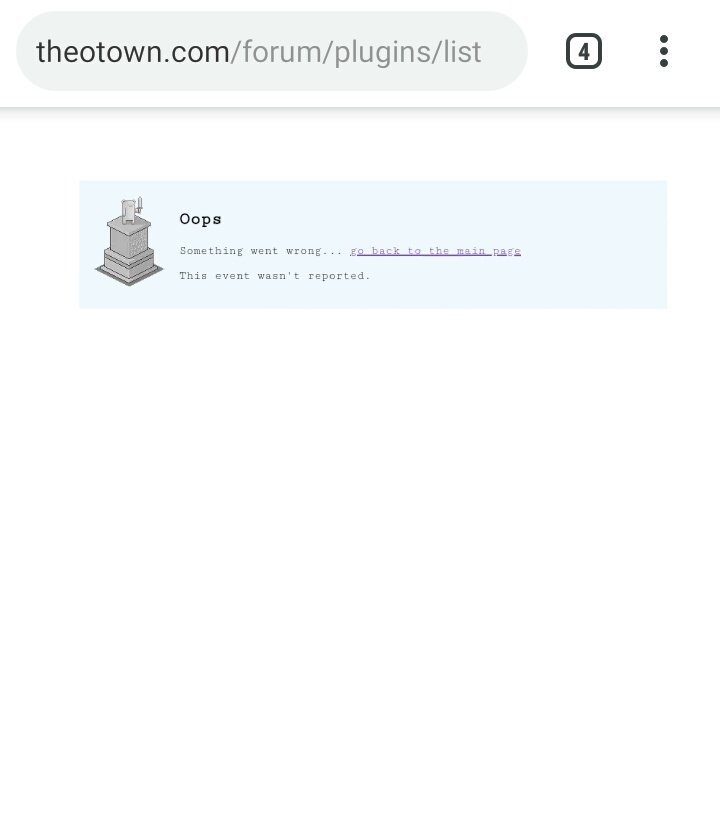Tap the word 'reported.' in the notice
The image size is (720, 829).
click(x=339, y=276)
